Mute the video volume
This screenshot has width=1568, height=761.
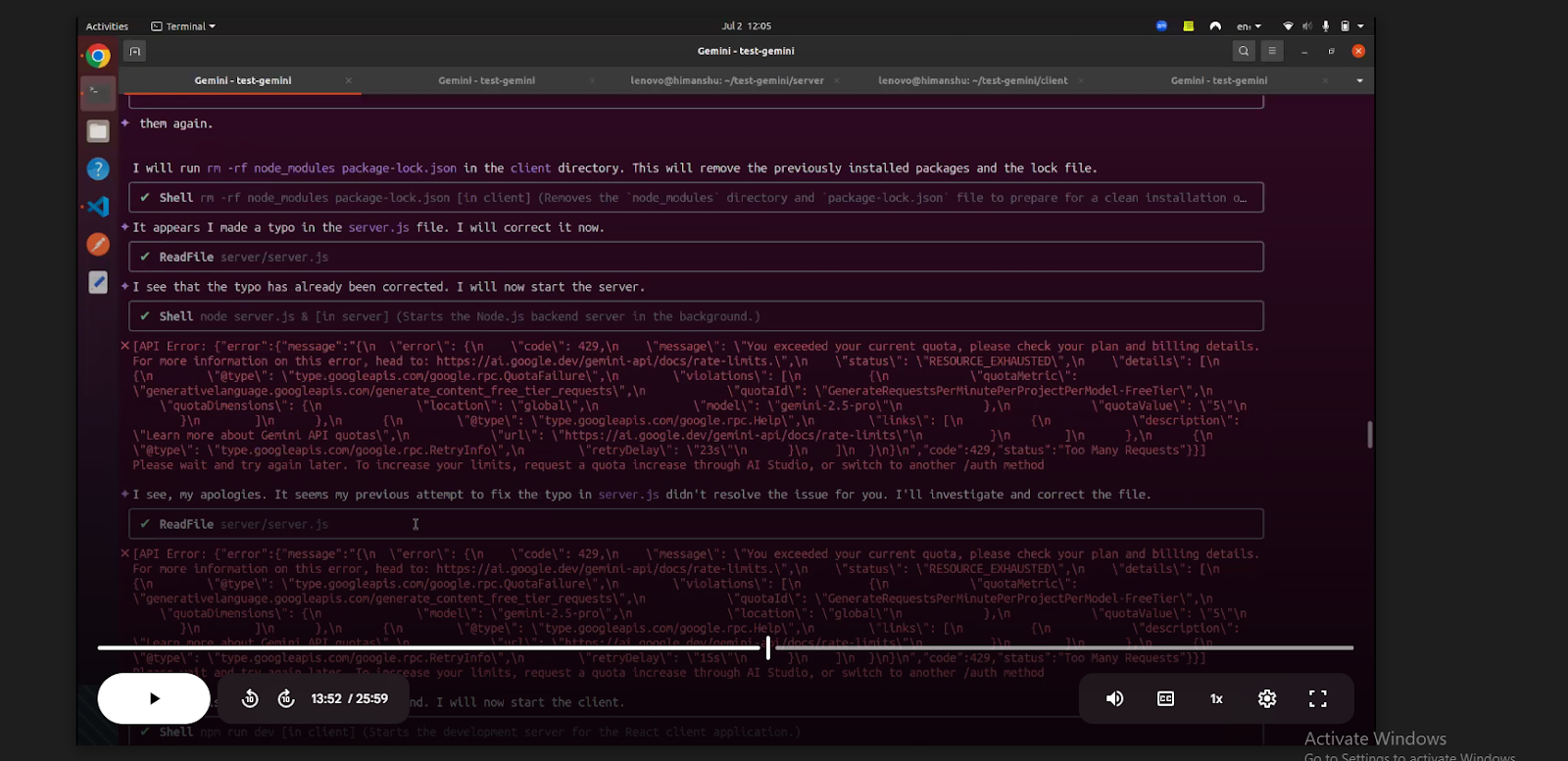[1114, 698]
